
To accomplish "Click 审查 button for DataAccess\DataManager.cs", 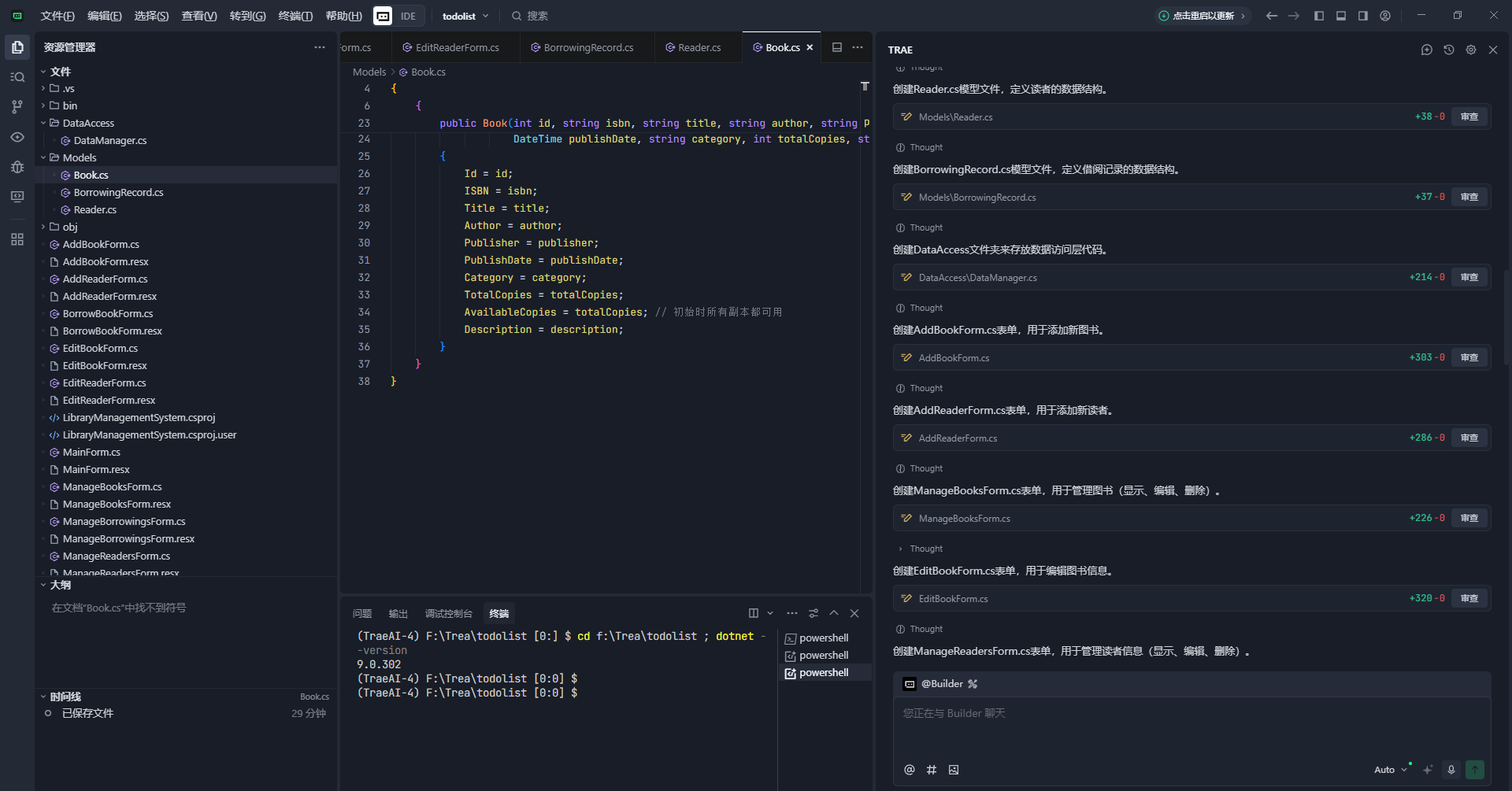I will pyautogui.click(x=1469, y=277).
